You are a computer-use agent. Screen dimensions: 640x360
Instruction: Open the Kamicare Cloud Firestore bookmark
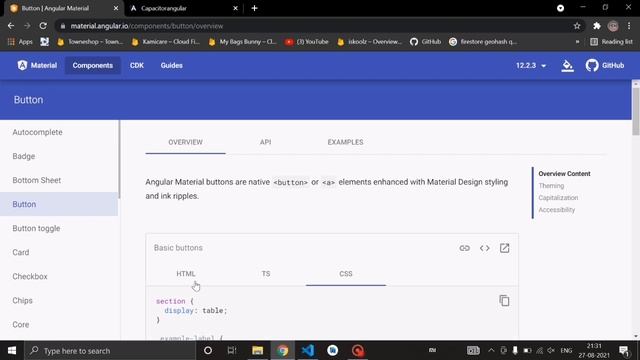166,42
